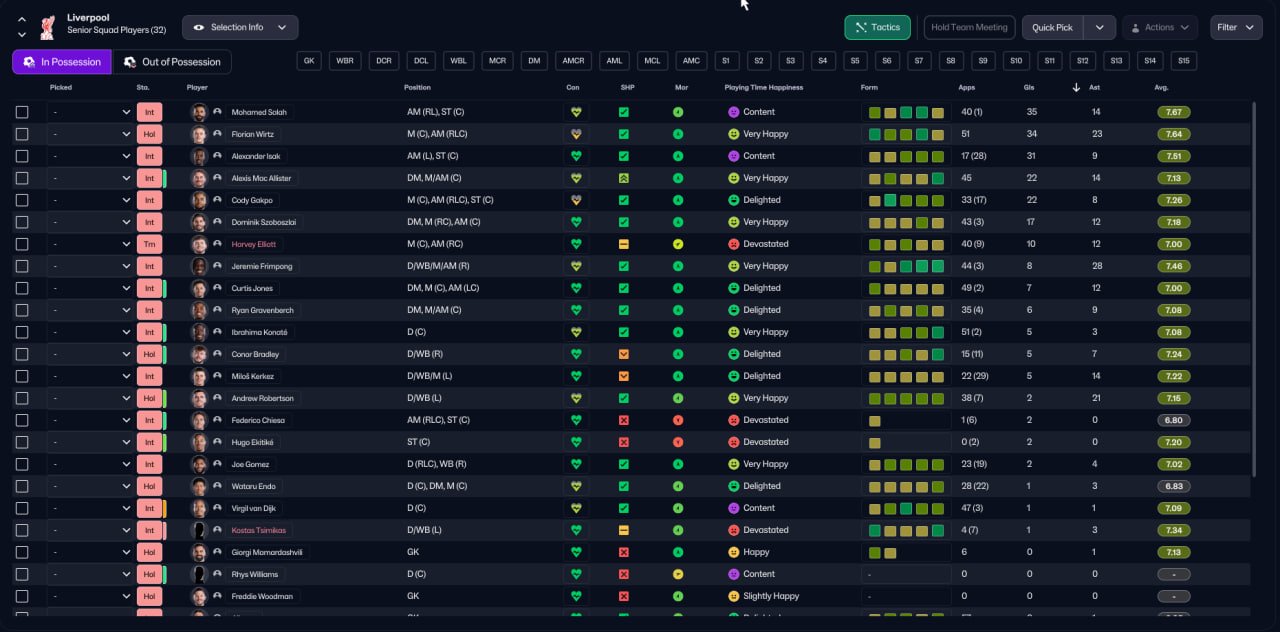Click Conor Bradley's orange sharpness icon
Viewport: 1280px width, 632px height.
pyautogui.click(x=624, y=354)
